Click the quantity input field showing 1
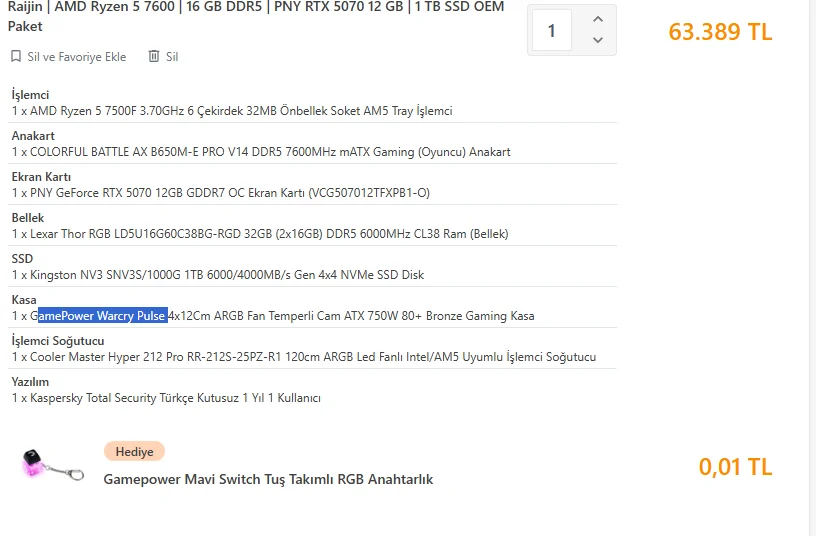This screenshot has width=816, height=536. [552, 30]
